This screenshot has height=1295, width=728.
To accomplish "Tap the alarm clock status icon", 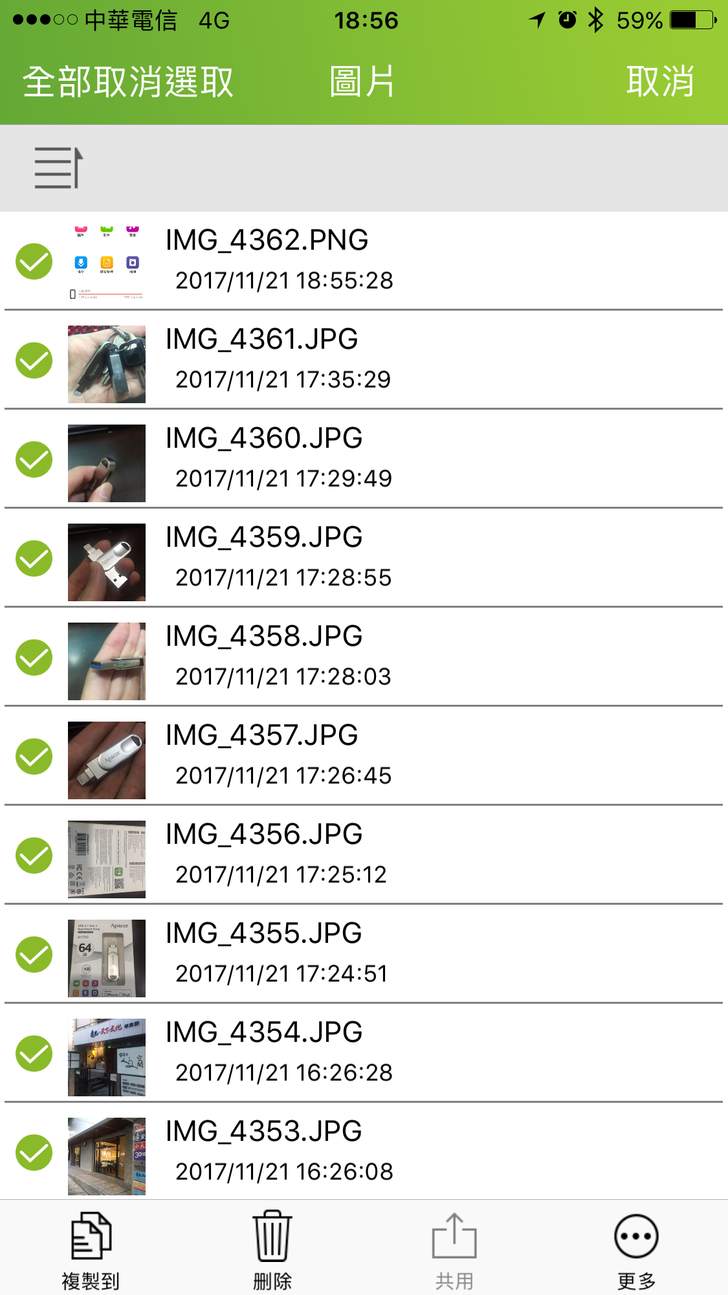I will coord(567,20).
